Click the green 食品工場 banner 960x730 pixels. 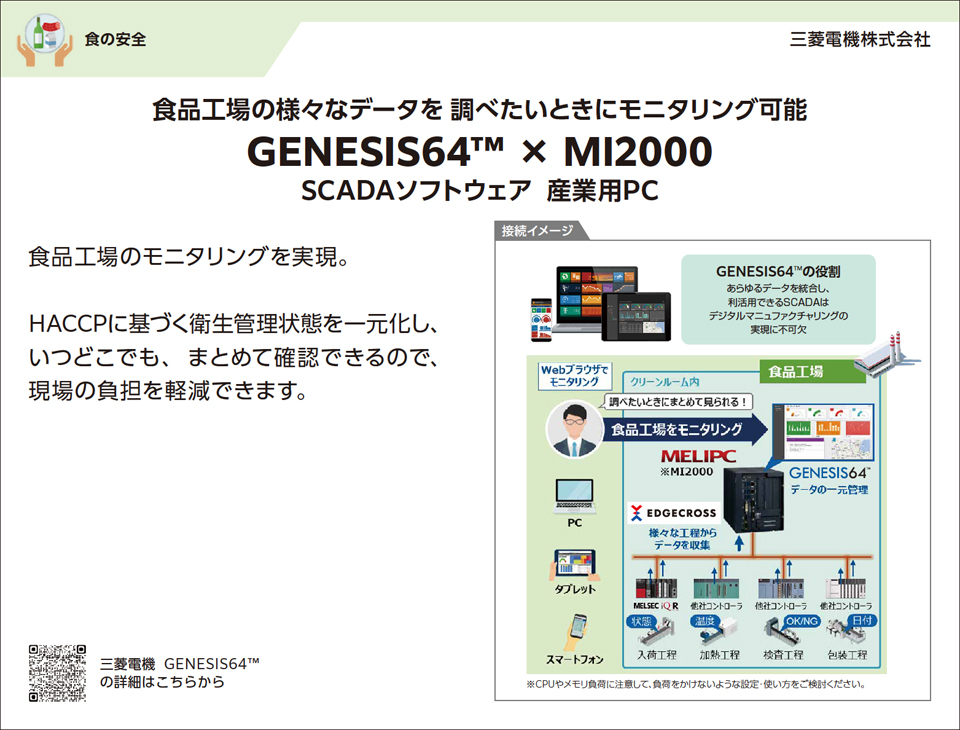click(812, 372)
